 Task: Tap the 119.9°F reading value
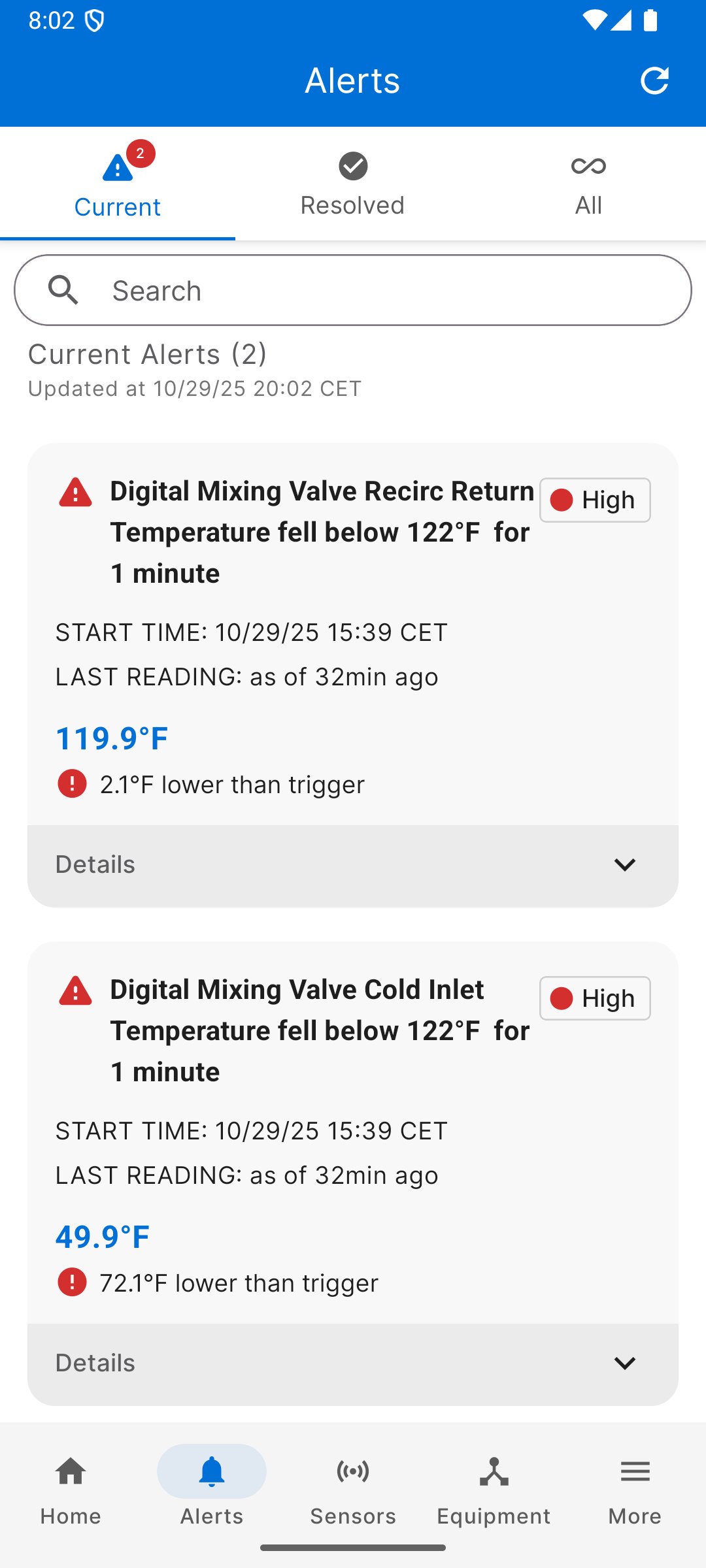tap(112, 739)
